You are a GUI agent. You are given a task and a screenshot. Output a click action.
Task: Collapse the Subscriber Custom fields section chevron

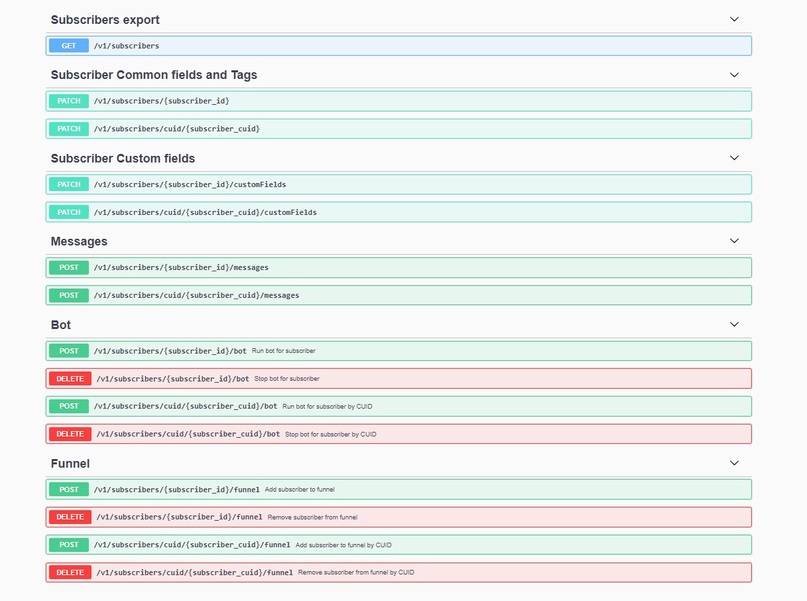click(734, 158)
